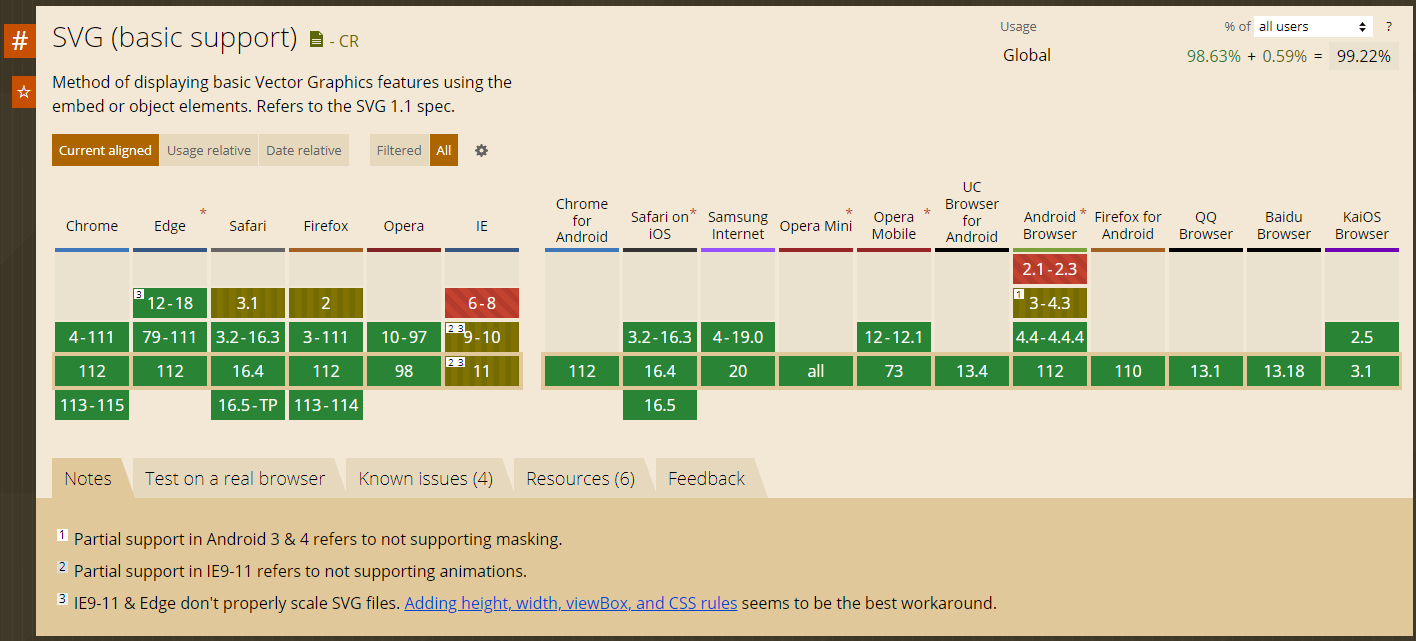
Task: Click Chrome for Android column header
Action: (582, 220)
